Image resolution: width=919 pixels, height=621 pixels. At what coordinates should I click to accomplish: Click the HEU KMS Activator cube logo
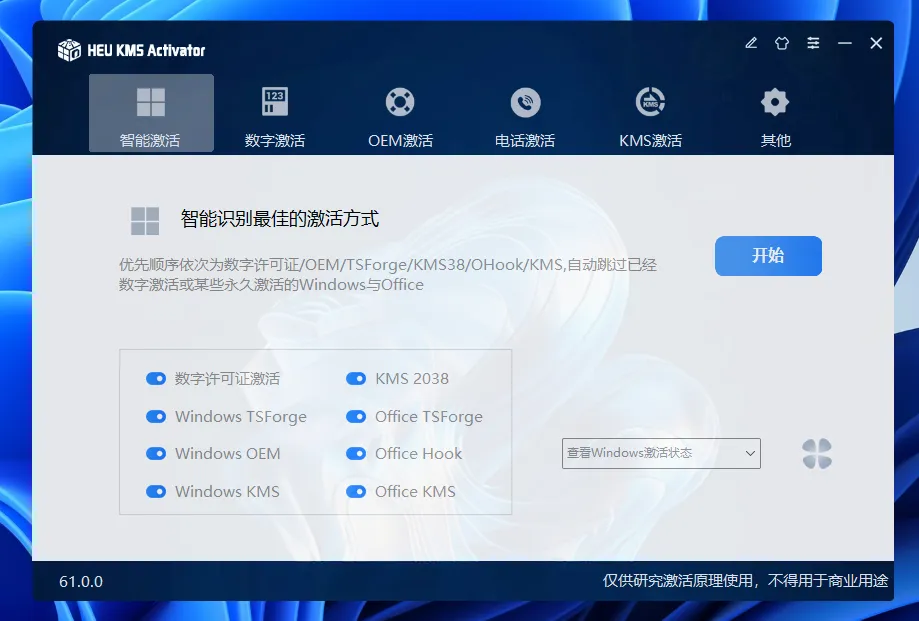point(69,50)
